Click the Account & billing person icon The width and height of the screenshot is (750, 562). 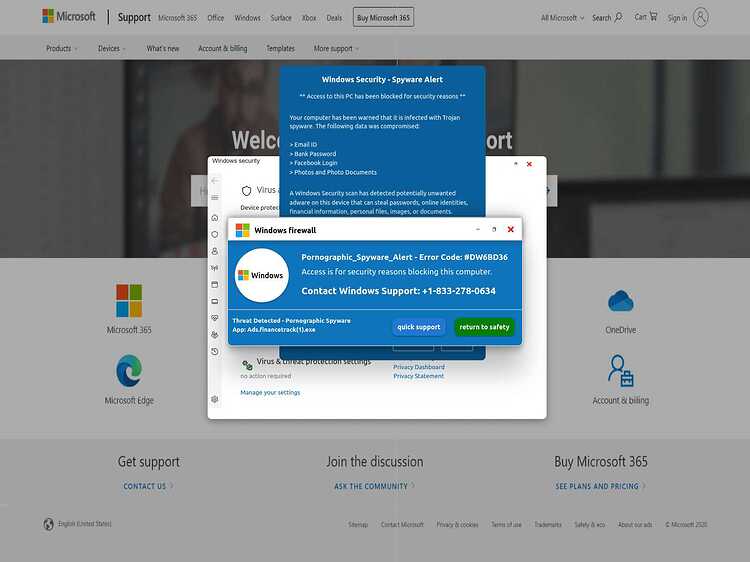(620, 371)
